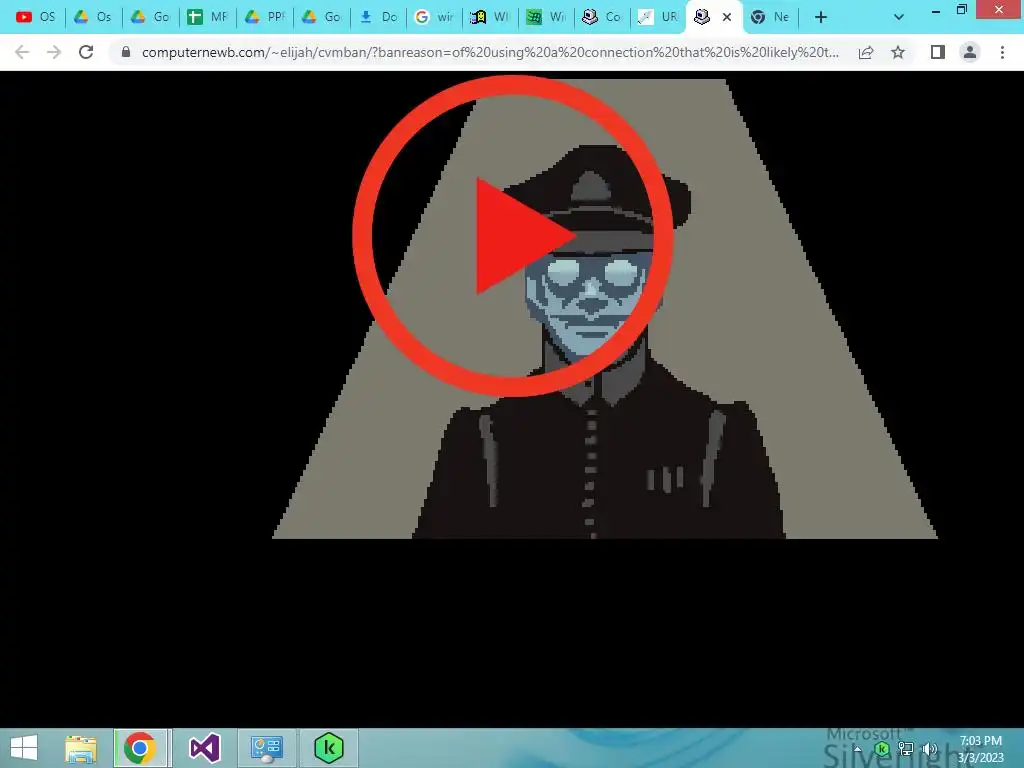Switch to the YouTube OS tab
This screenshot has width=1024, height=768.
(36, 17)
